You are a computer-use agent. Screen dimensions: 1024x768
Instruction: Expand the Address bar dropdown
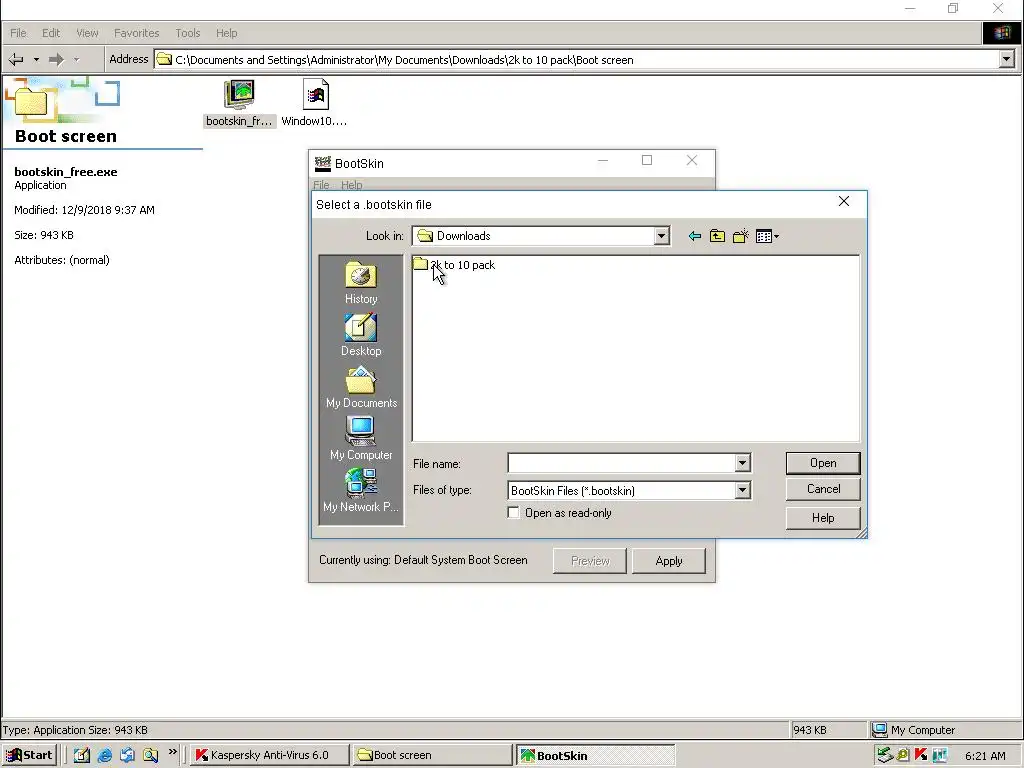1006,59
